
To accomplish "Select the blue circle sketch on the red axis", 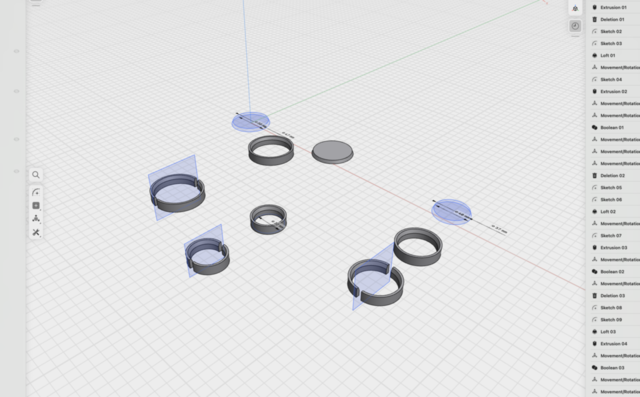I will point(451,212).
